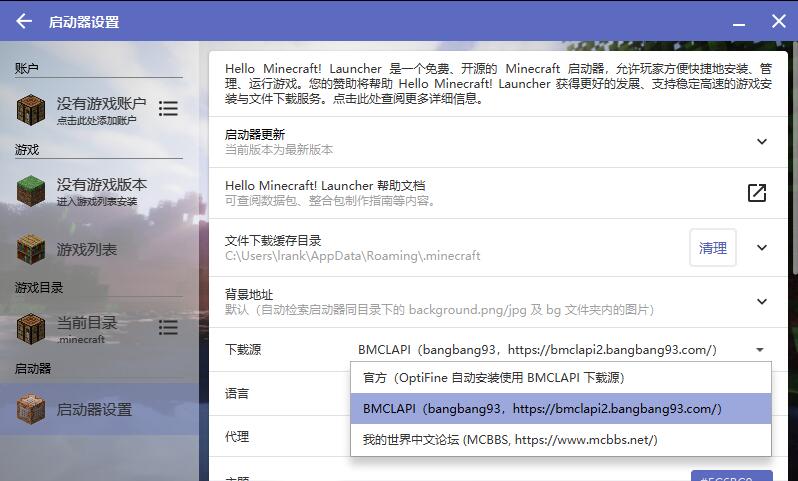Click the cache path C:\Users\lrank\AppData\Roaming\.minecraft
Viewport: 798px width, 481px height.
[x=352, y=256]
